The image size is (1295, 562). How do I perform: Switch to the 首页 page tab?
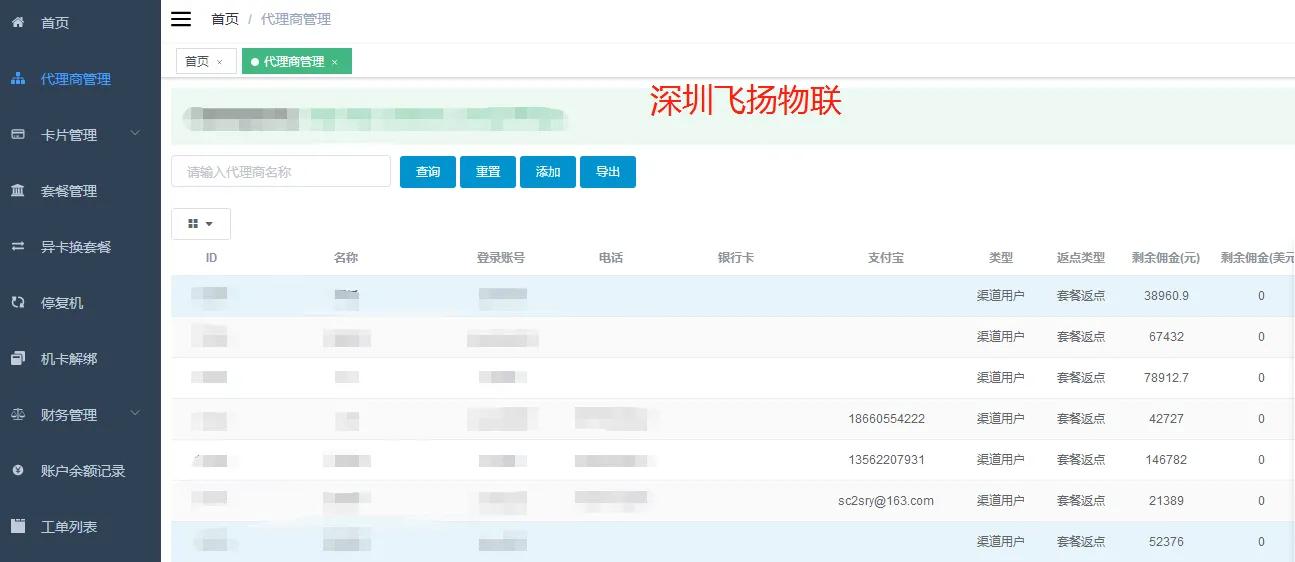206,61
